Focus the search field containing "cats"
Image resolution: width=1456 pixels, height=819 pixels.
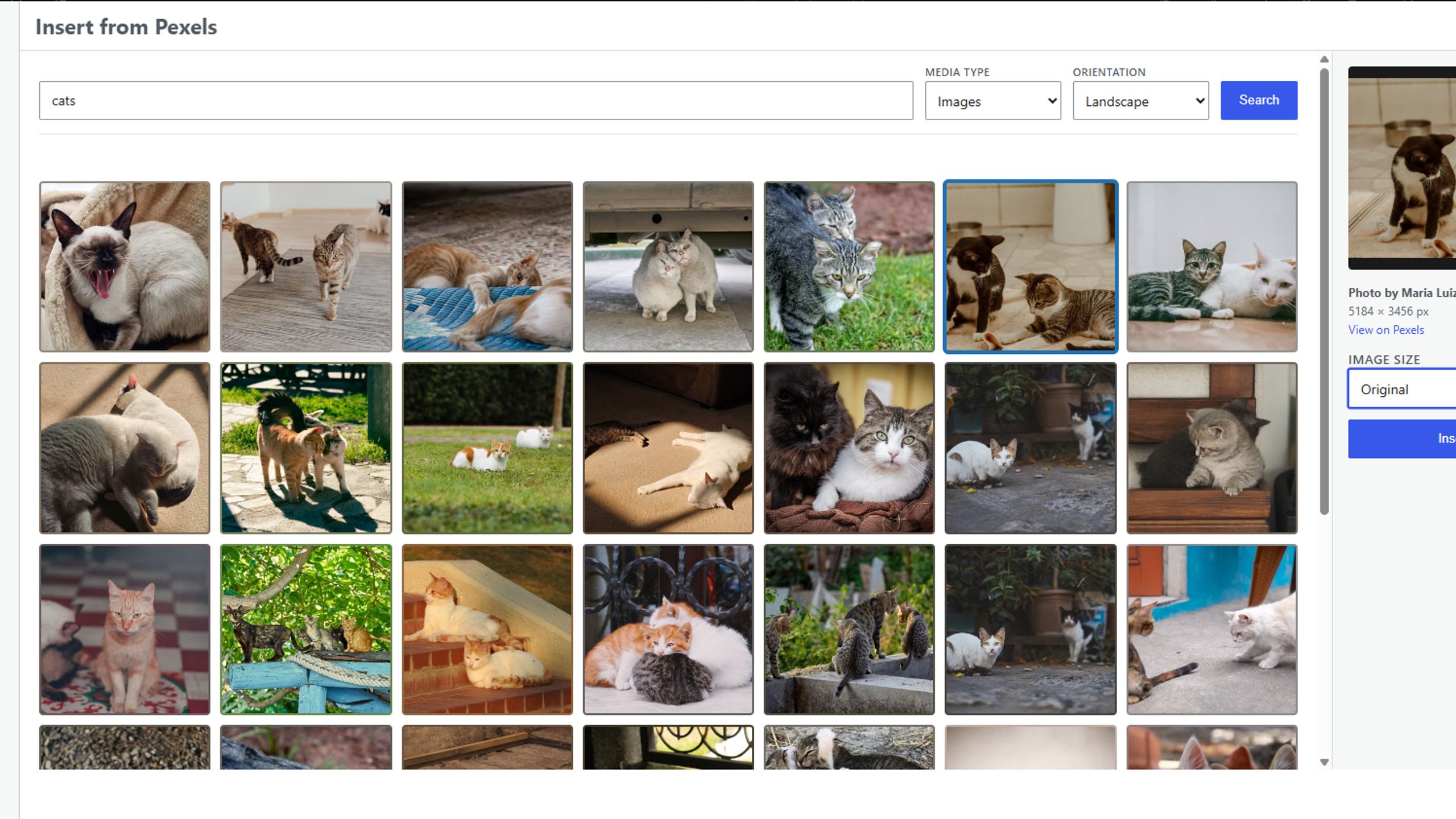coord(476,101)
